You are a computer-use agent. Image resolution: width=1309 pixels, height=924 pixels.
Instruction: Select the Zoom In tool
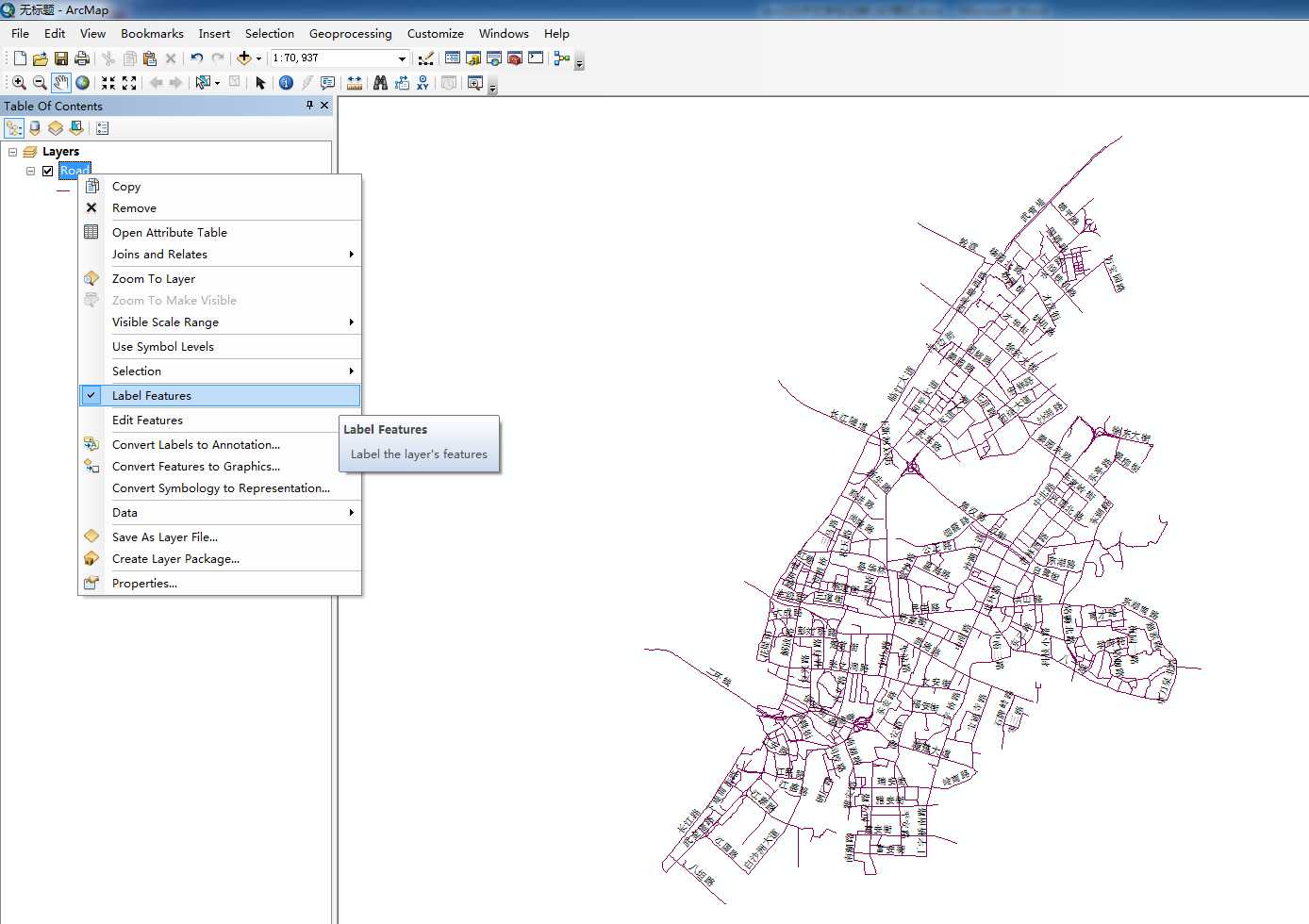point(19,83)
